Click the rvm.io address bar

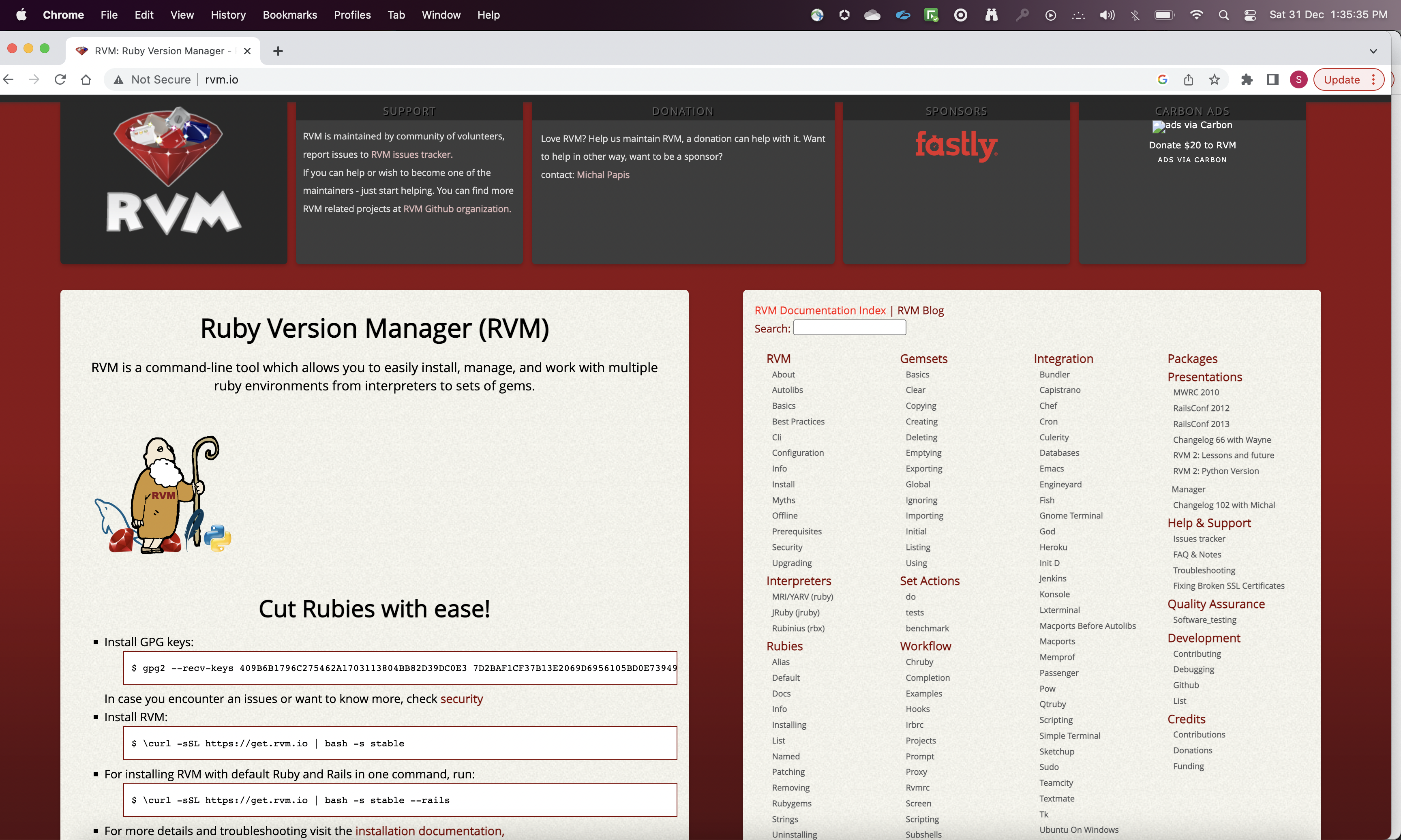click(622, 80)
